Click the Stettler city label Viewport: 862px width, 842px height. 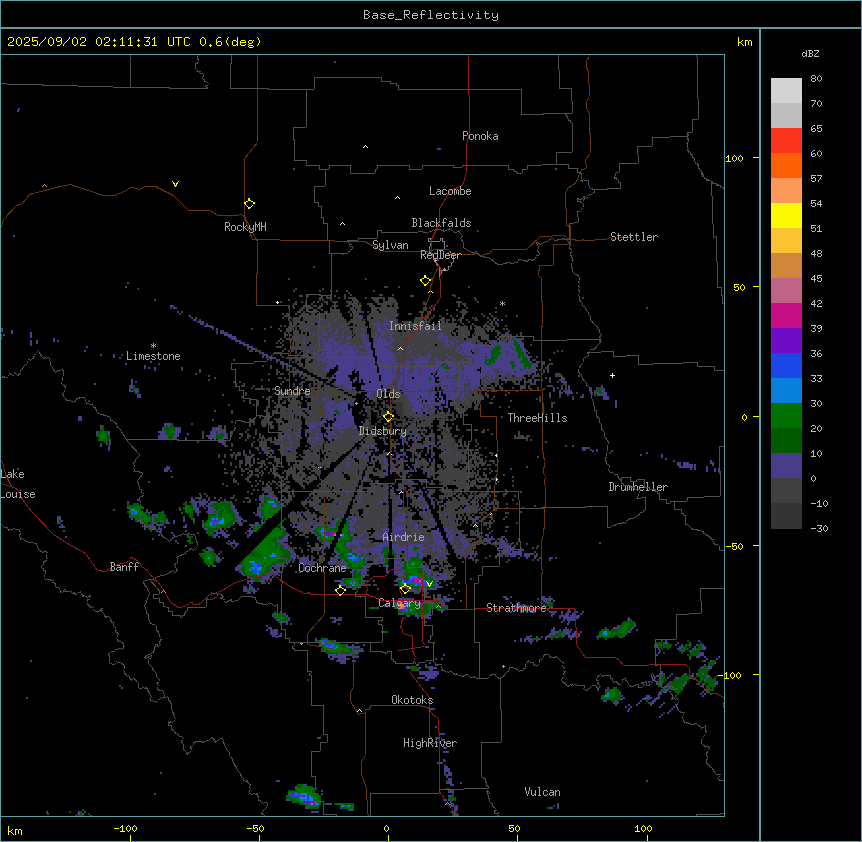(633, 237)
